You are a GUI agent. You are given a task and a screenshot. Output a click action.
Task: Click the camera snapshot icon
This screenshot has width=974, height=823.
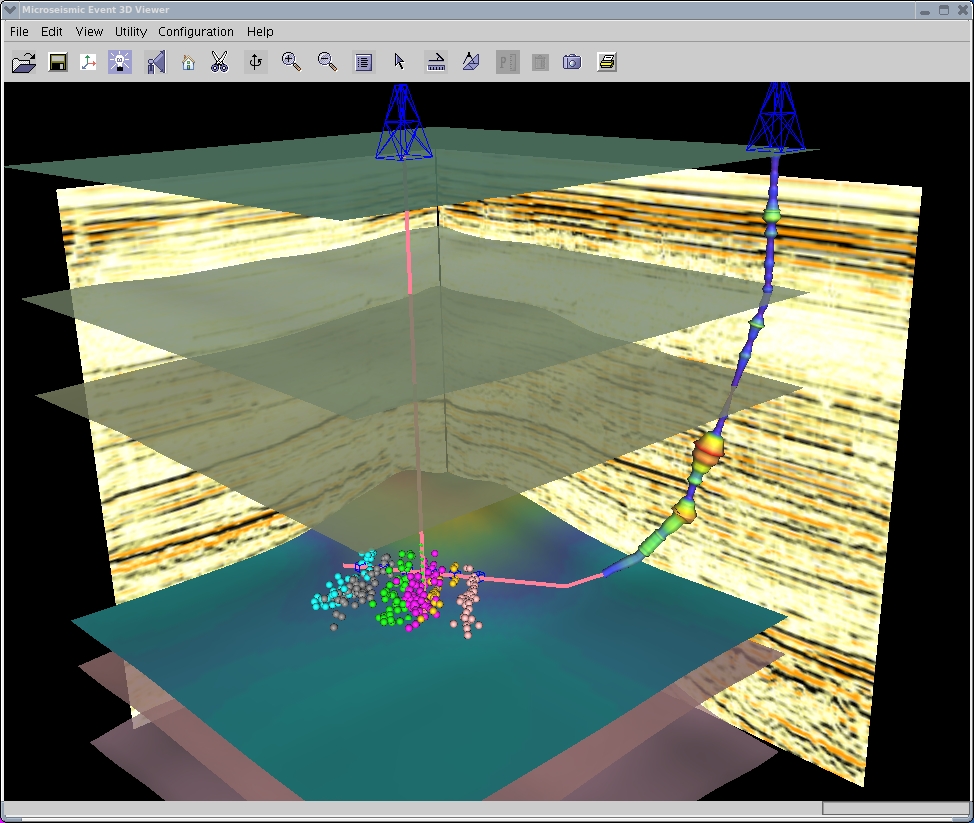click(571, 63)
